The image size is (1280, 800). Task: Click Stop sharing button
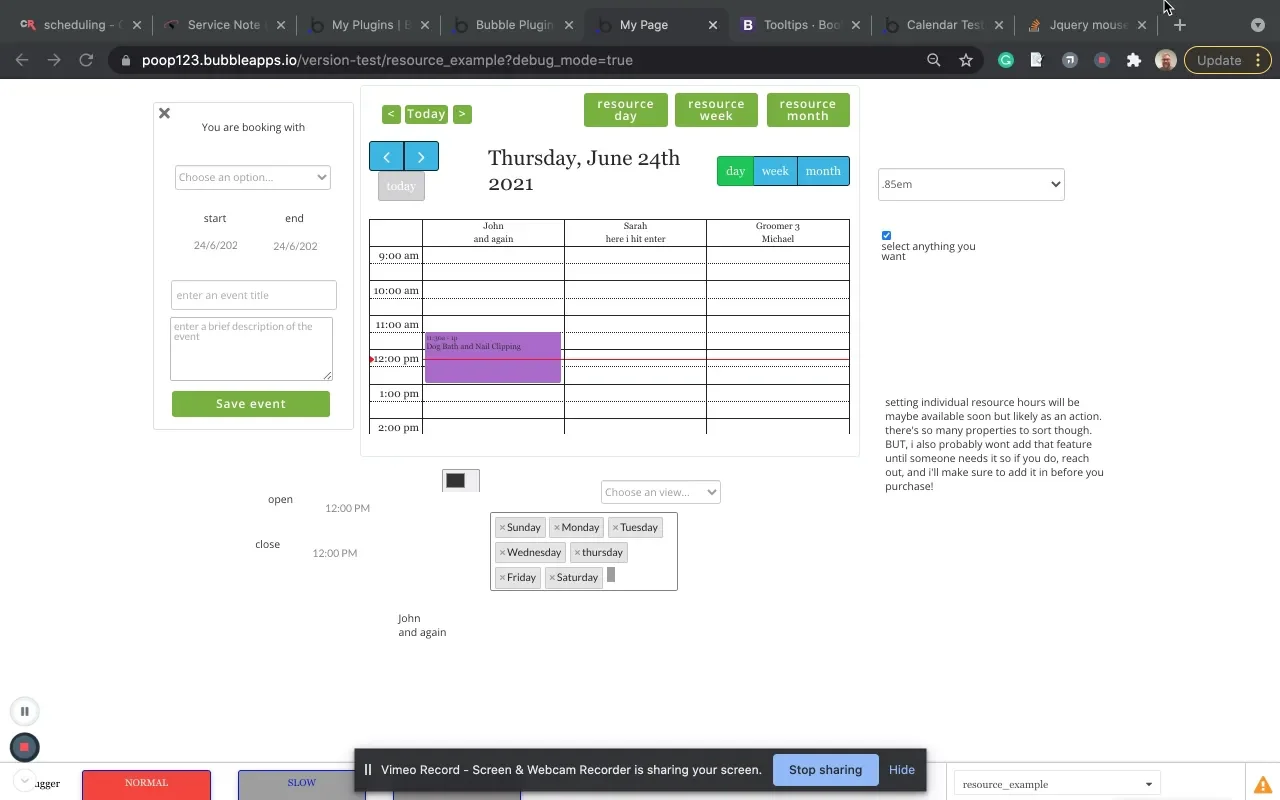pos(825,770)
